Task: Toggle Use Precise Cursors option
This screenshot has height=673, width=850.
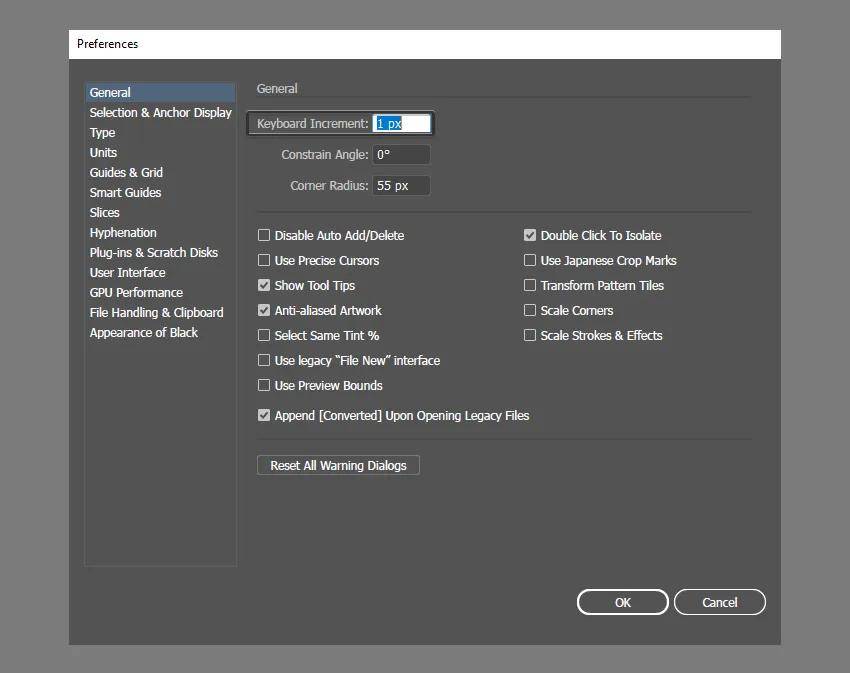Action: 264,261
